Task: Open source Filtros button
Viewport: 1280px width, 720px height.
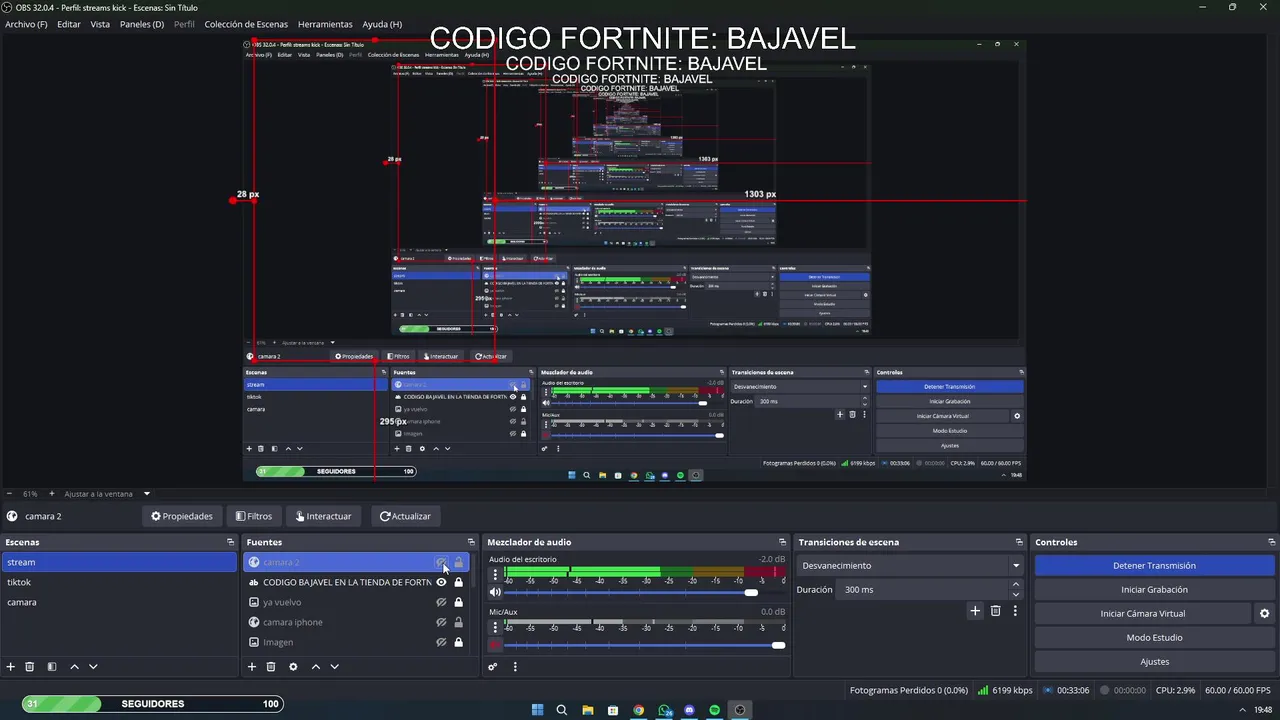Action: (254, 516)
